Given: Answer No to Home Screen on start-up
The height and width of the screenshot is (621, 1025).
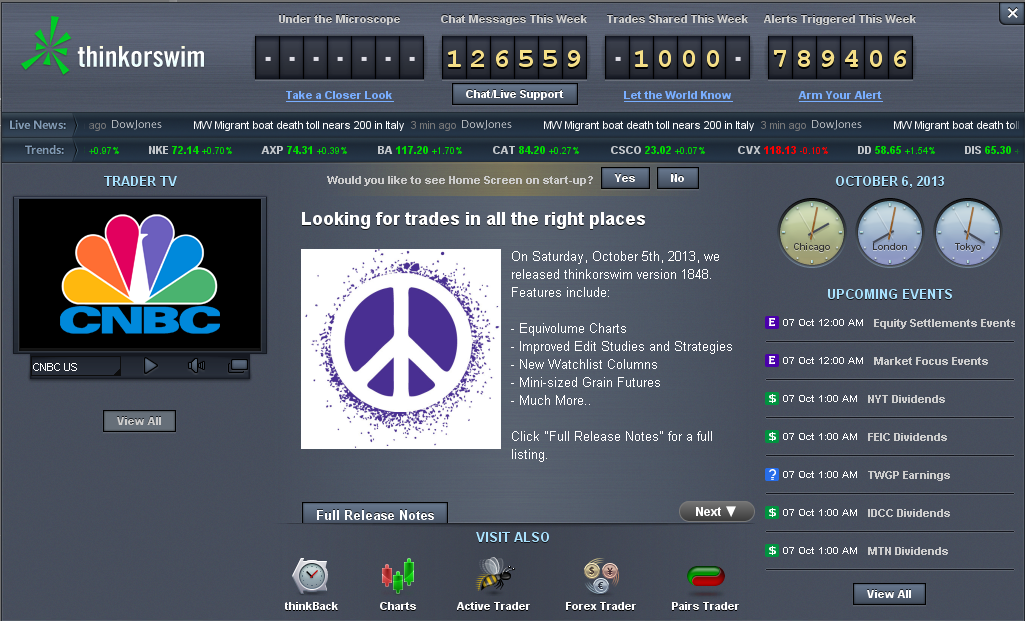Looking at the screenshot, I should (677, 178).
